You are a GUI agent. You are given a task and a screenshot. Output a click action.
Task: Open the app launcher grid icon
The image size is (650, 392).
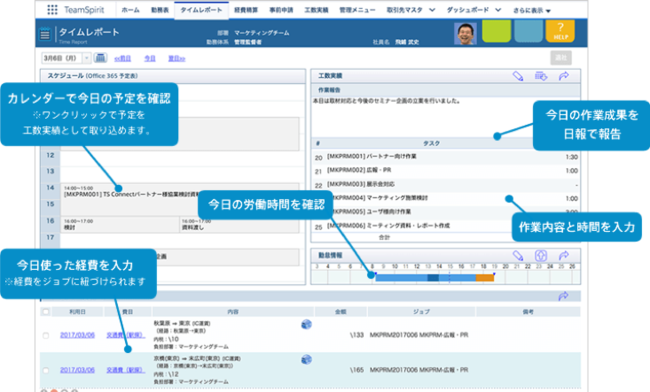tap(52, 10)
